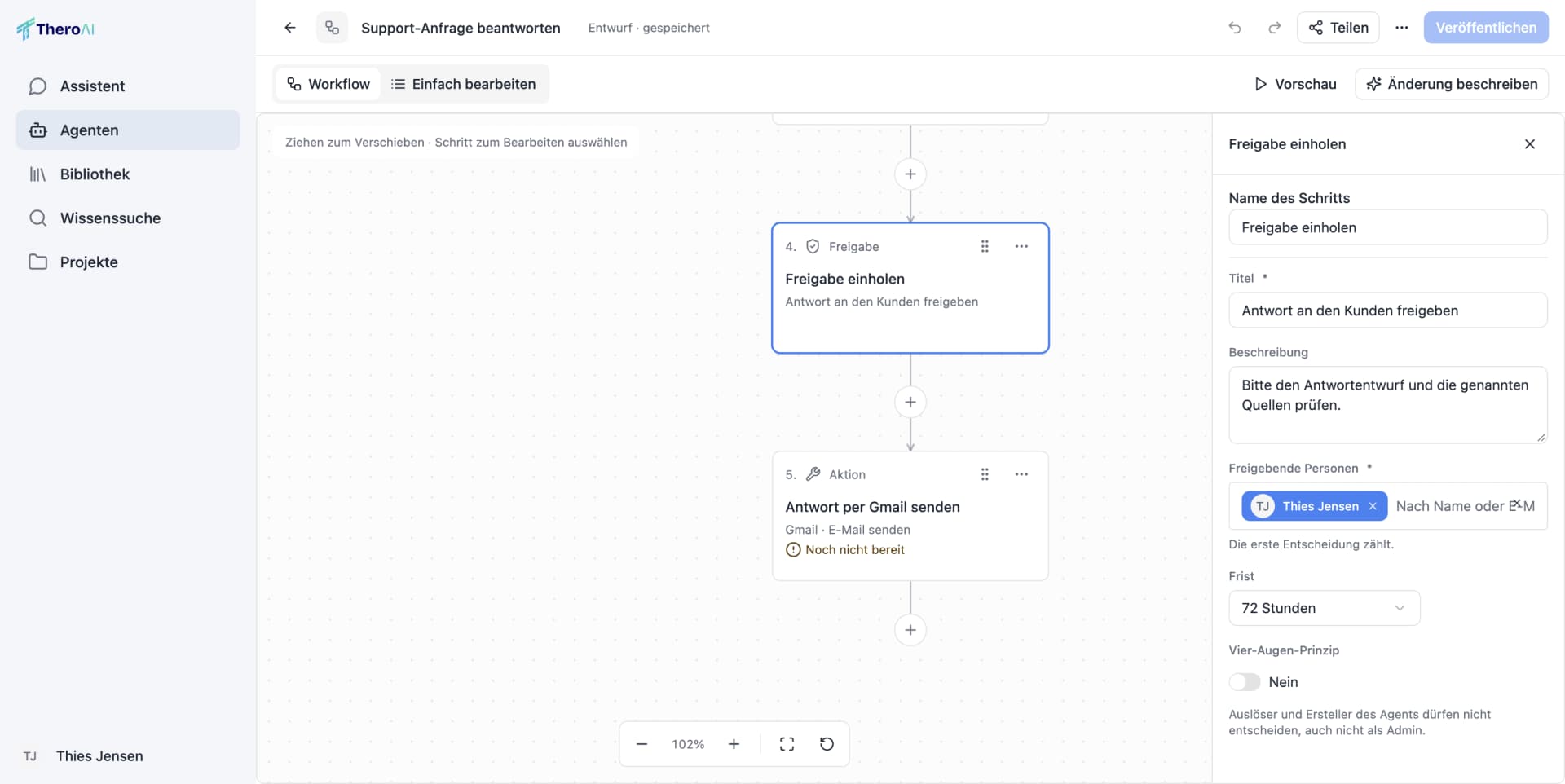This screenshot has width=1565, height=784.
Task: Open Wissenssuche in the sidebar
Action: click(128, 218)
